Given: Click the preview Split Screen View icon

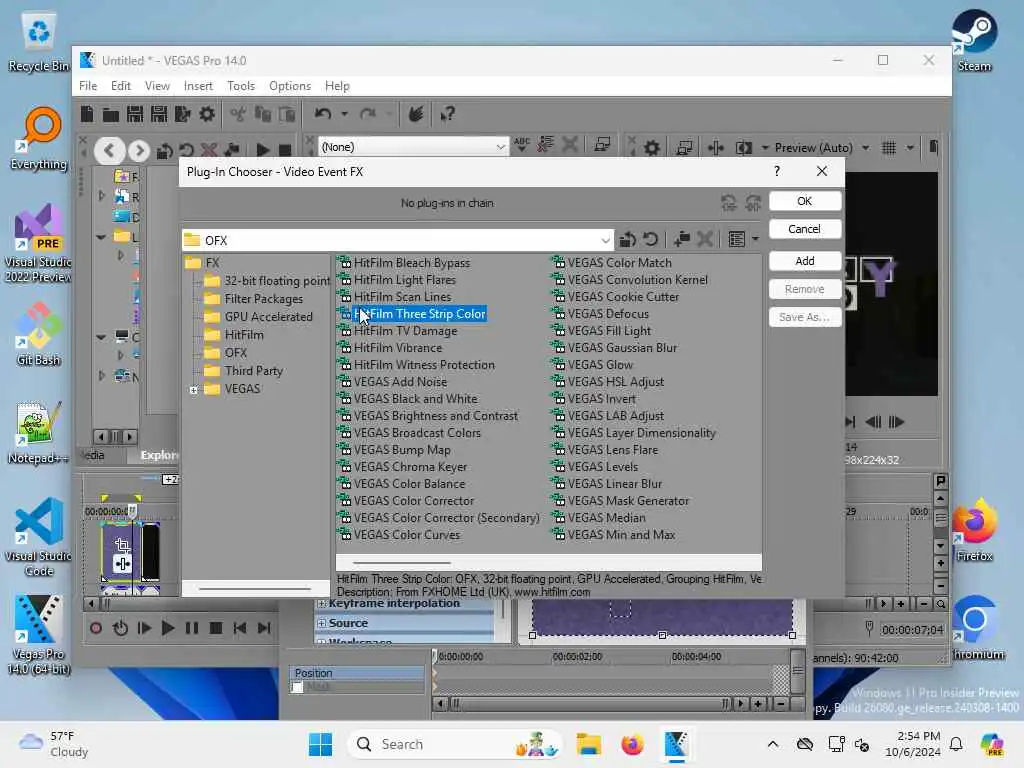Looking at the screenshot, I should tap(744, 148).
